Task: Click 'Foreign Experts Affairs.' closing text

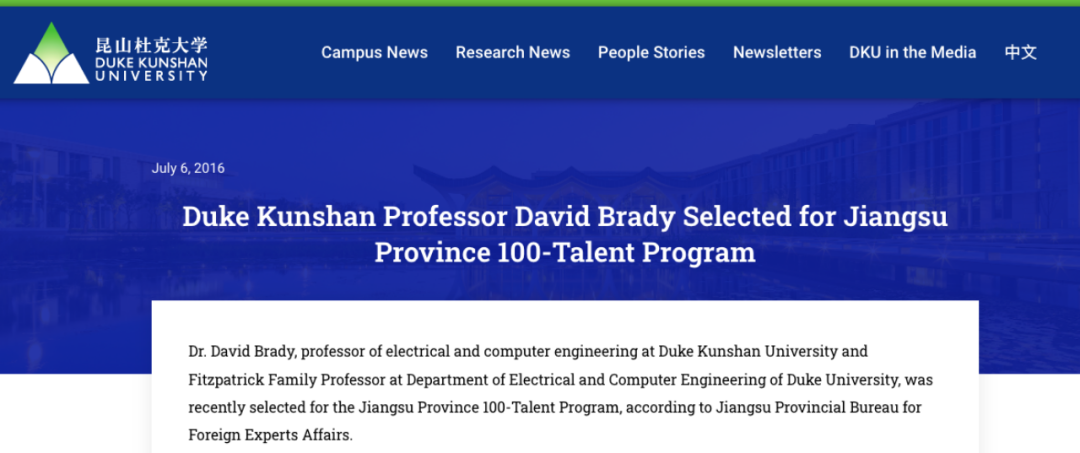Action: point(270,435)
